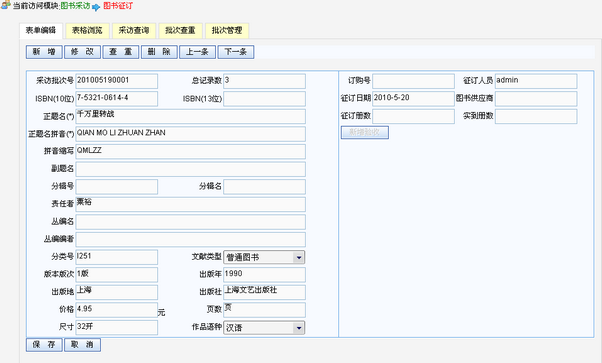This screenshot has width=602, height=363.
Task: Open the 图书征订 breadcrumb link
Action: tap(118, 6)
